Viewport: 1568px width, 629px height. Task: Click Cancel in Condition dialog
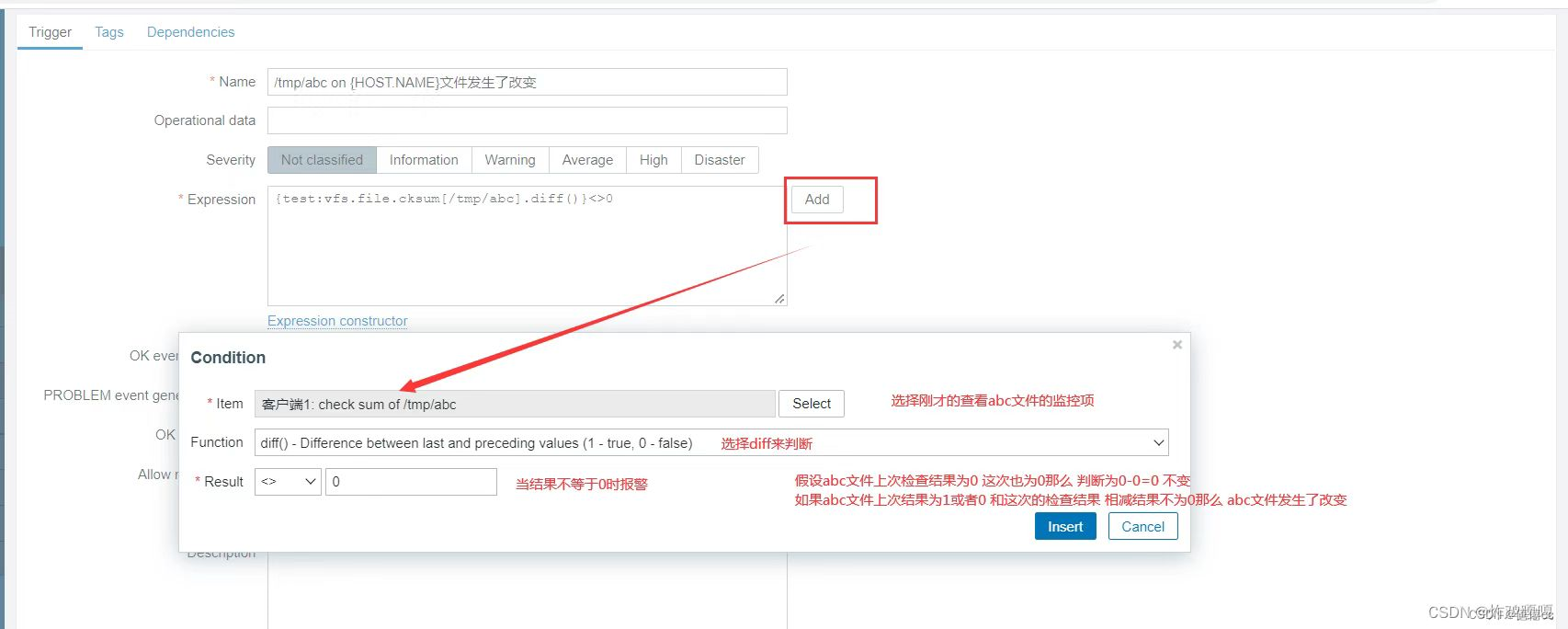(x=1142, y=526)
